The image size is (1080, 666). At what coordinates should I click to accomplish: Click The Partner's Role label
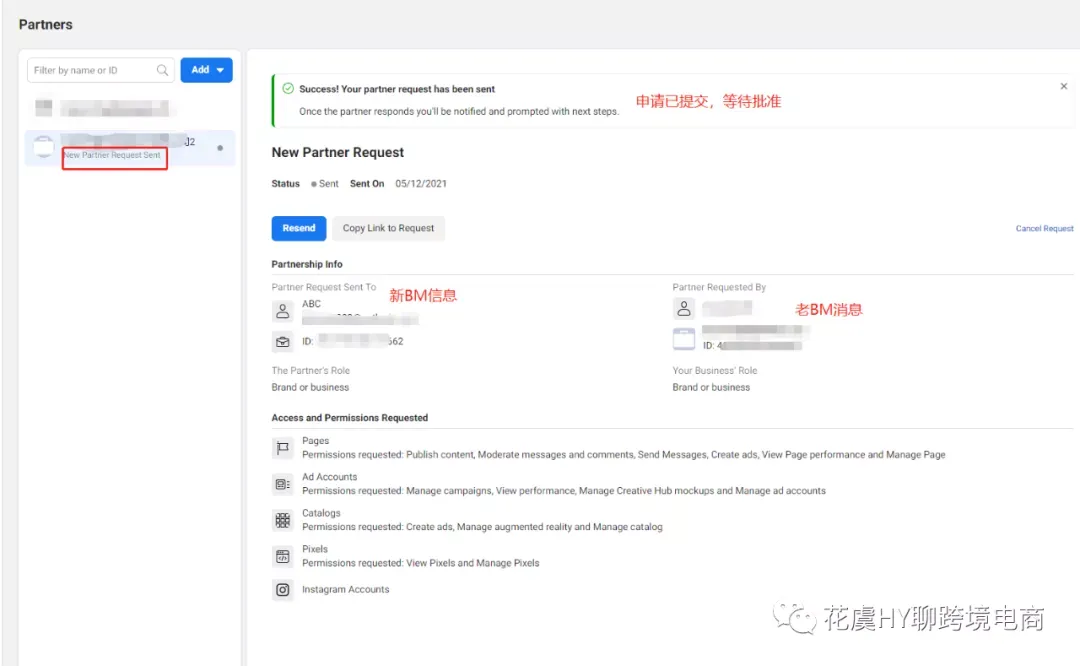click(x=311, y=371)
